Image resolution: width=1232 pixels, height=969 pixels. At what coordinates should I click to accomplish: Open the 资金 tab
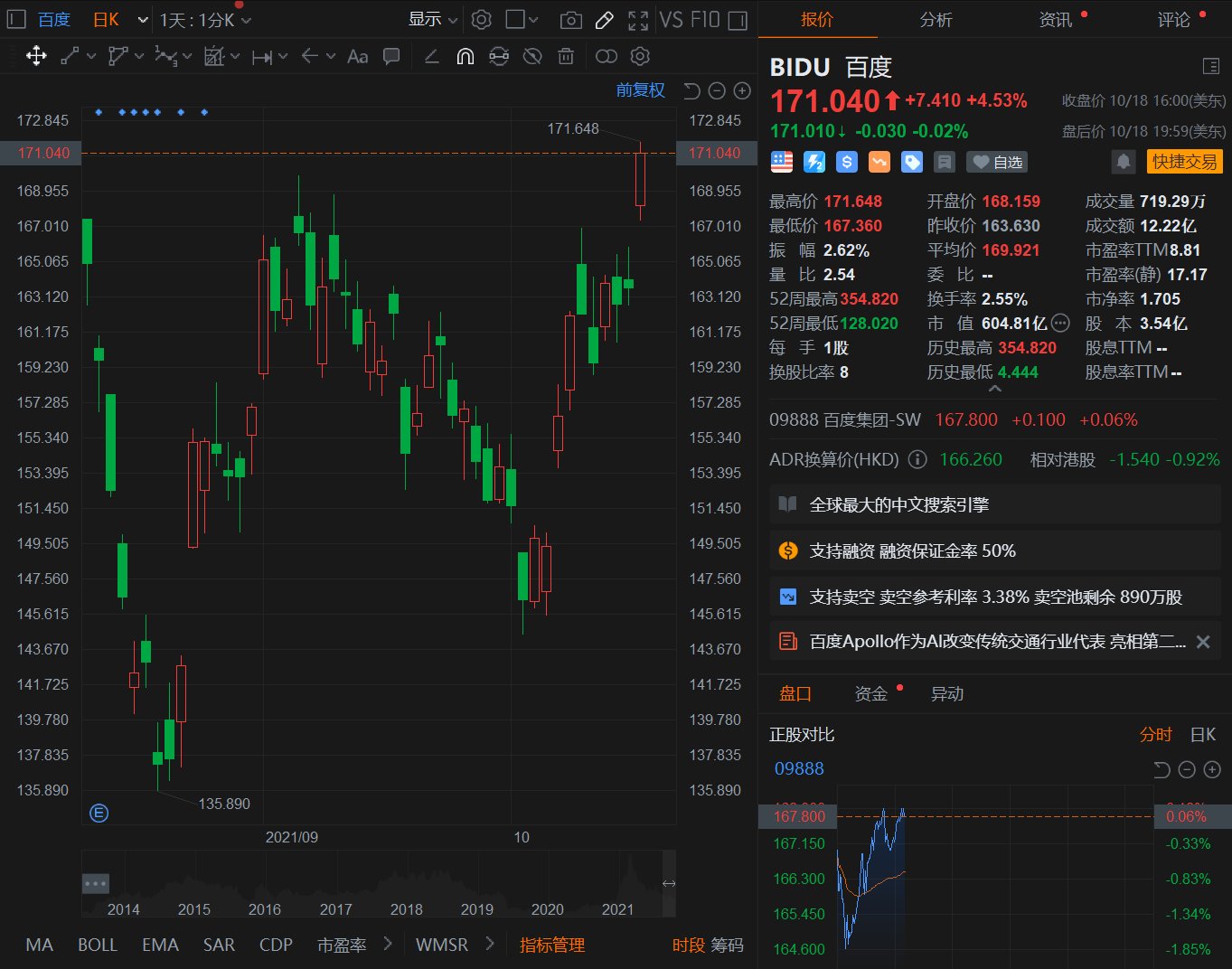coord(871,693)
